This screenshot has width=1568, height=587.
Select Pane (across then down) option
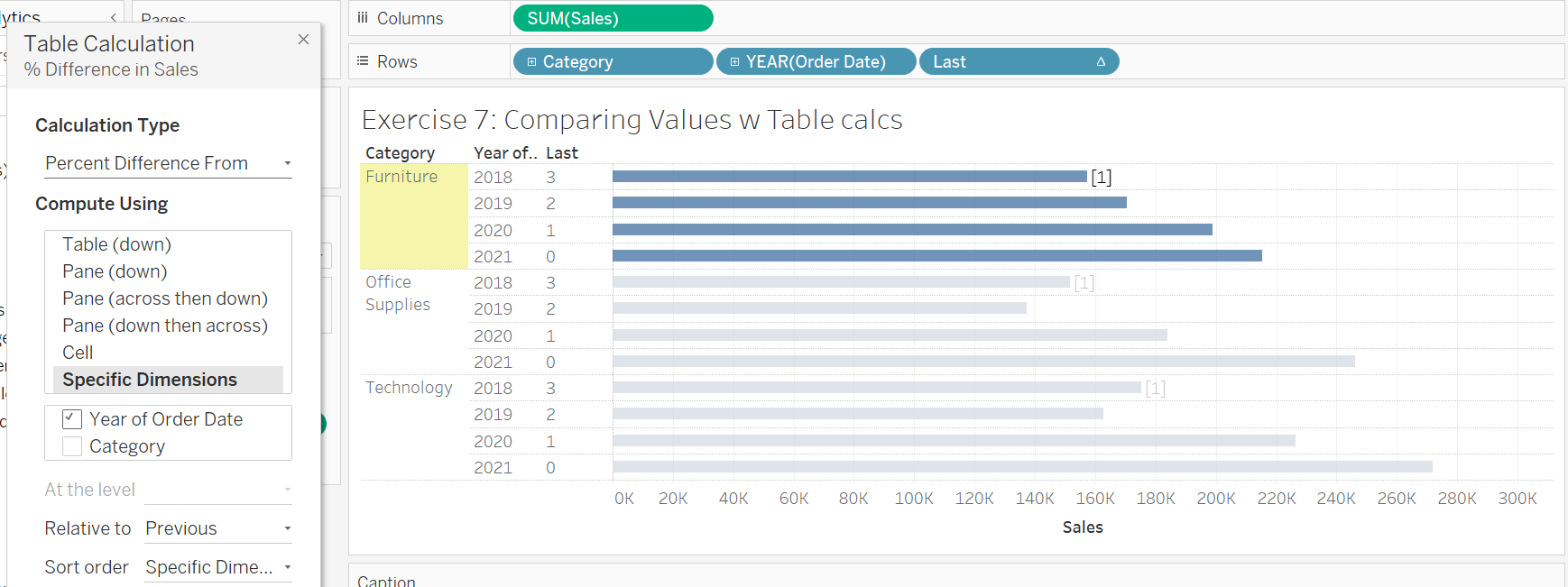coord(165,298)
